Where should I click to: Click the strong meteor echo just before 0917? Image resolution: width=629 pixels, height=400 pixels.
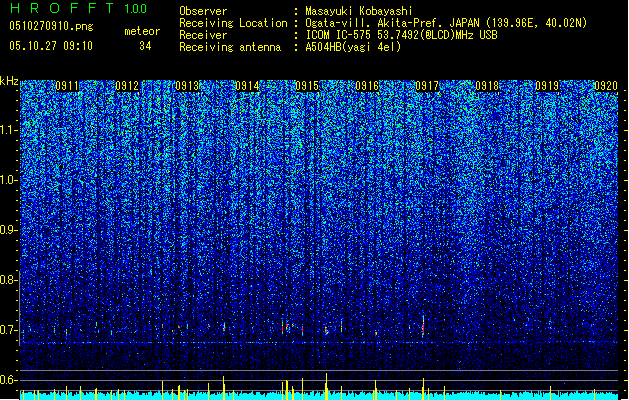pos(423,326)
